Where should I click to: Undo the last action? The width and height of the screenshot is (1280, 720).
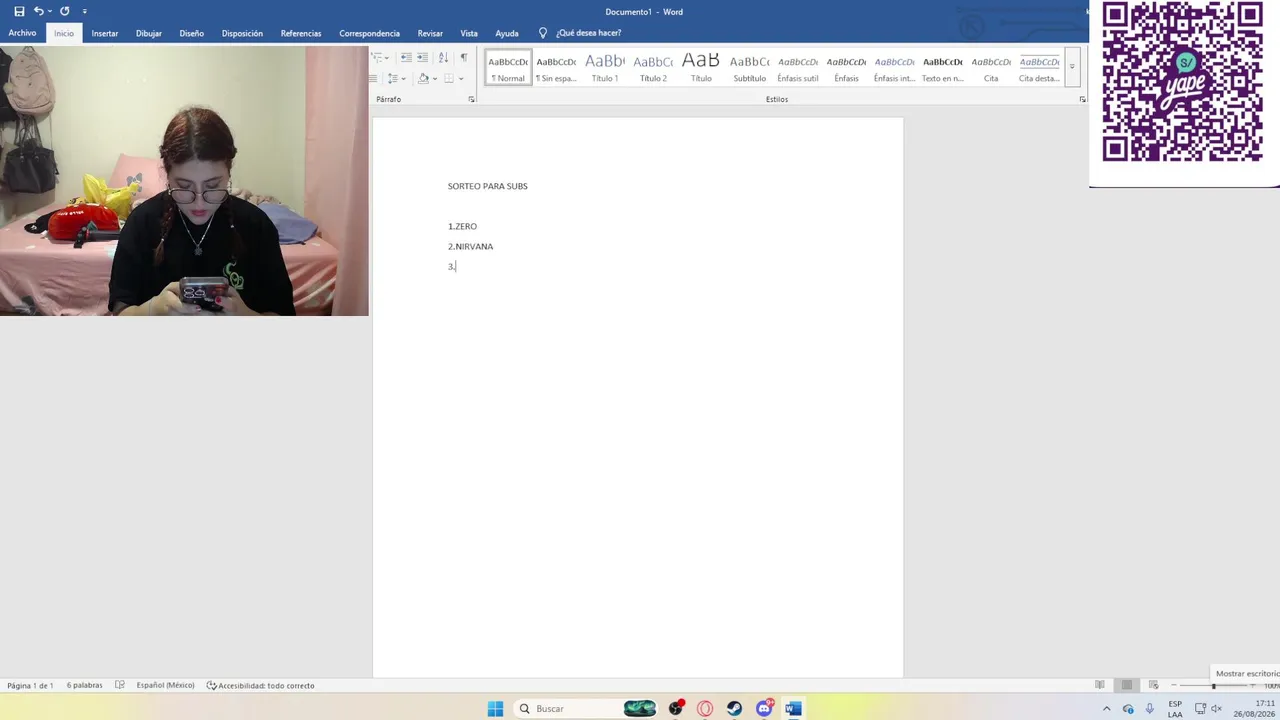(38, 11)
